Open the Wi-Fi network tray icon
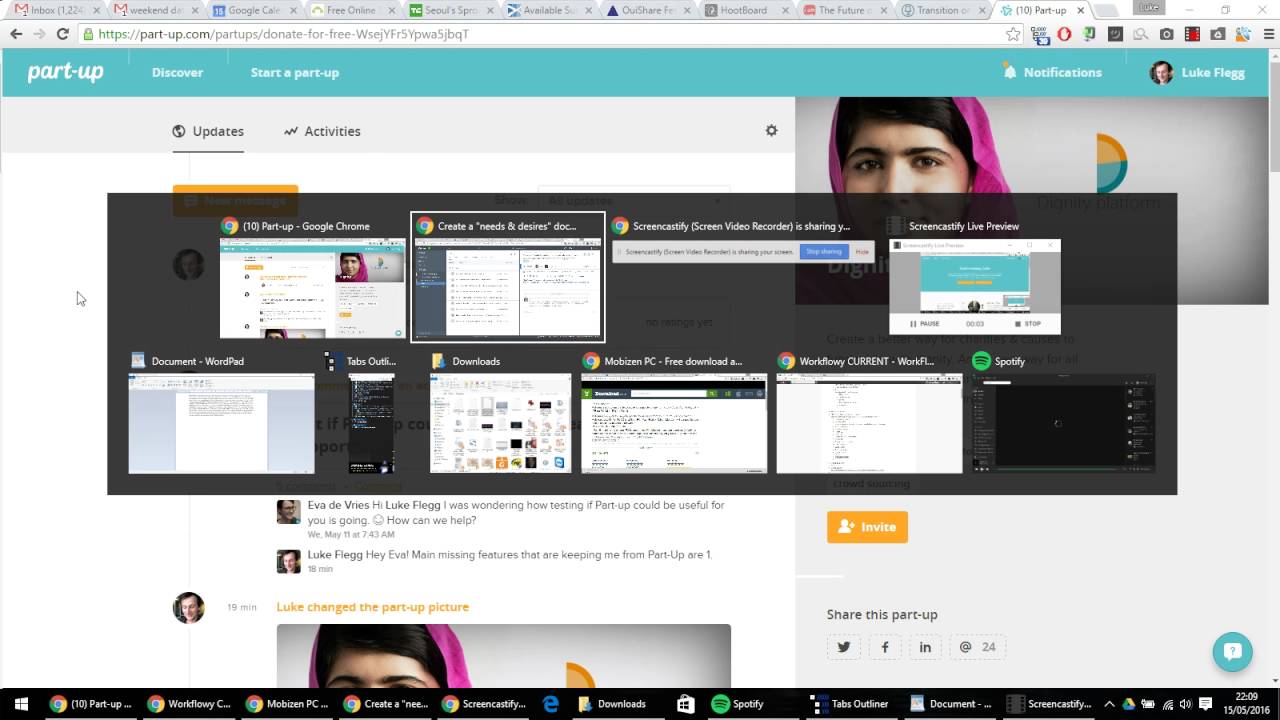Image resolution: width=1280 pixels, height=720 pixels. point(1167,704)
